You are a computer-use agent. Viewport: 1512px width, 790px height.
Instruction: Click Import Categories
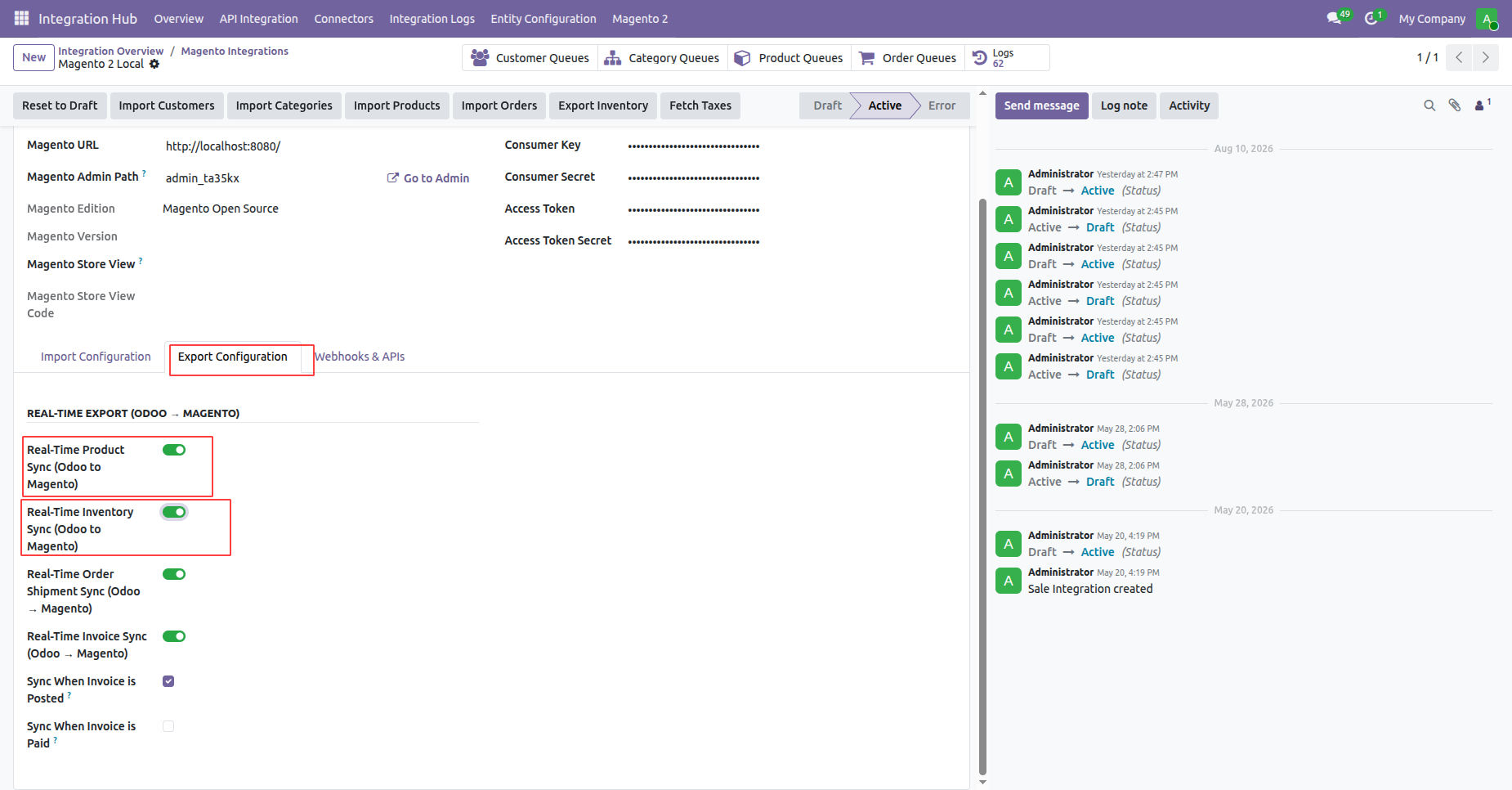(284, 105)
